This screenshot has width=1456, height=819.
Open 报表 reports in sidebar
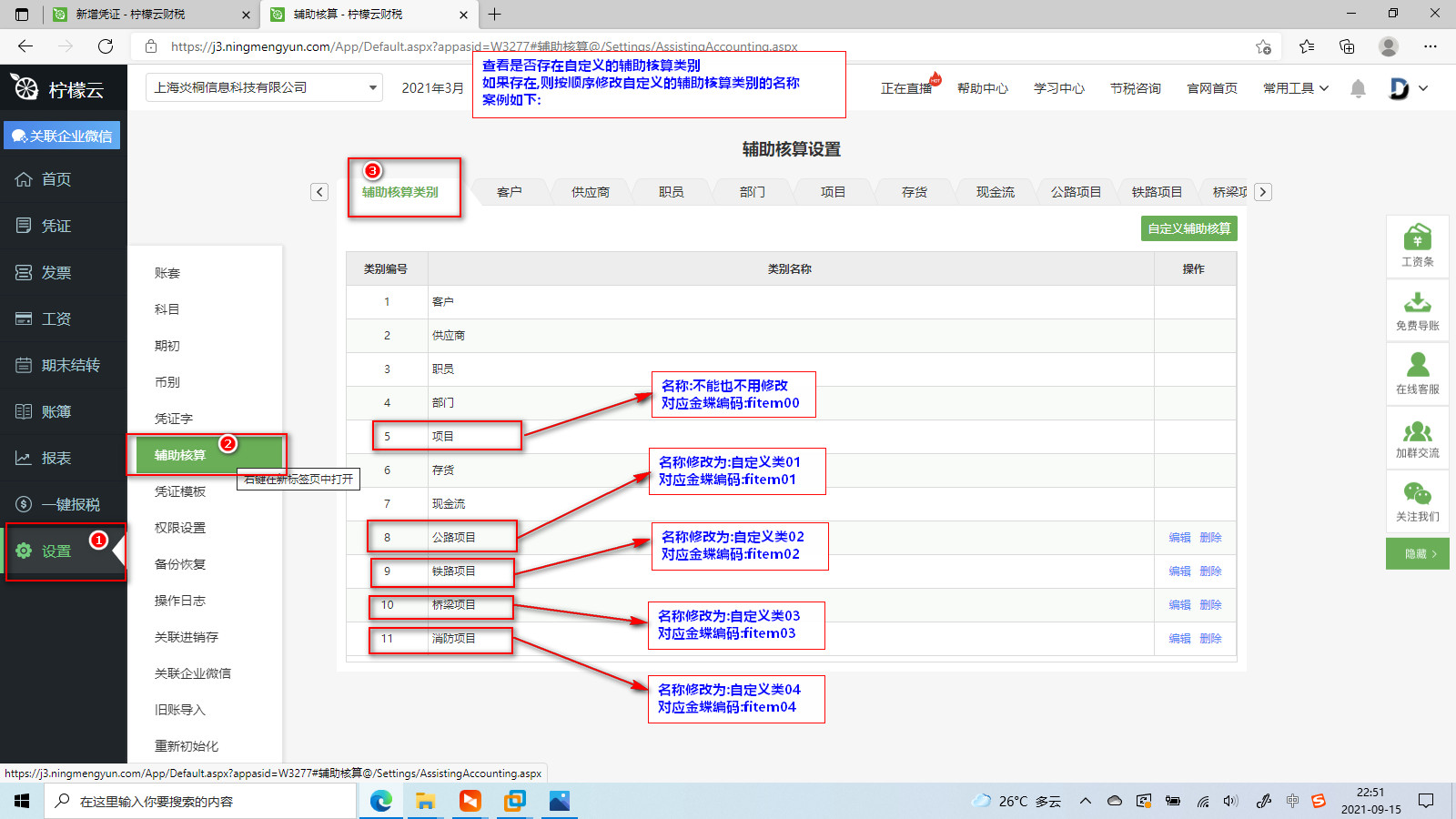pyautogui.click(x=56, y=458)
